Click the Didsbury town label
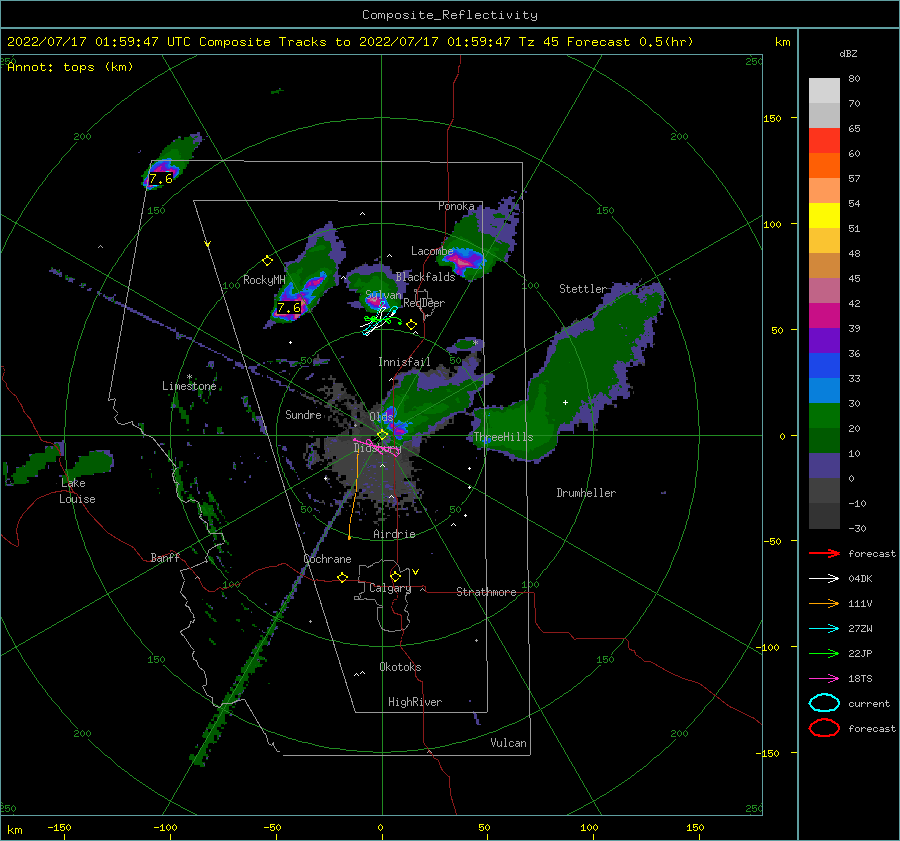The height and width of the screenshot is (841, 900). point(377,448)
